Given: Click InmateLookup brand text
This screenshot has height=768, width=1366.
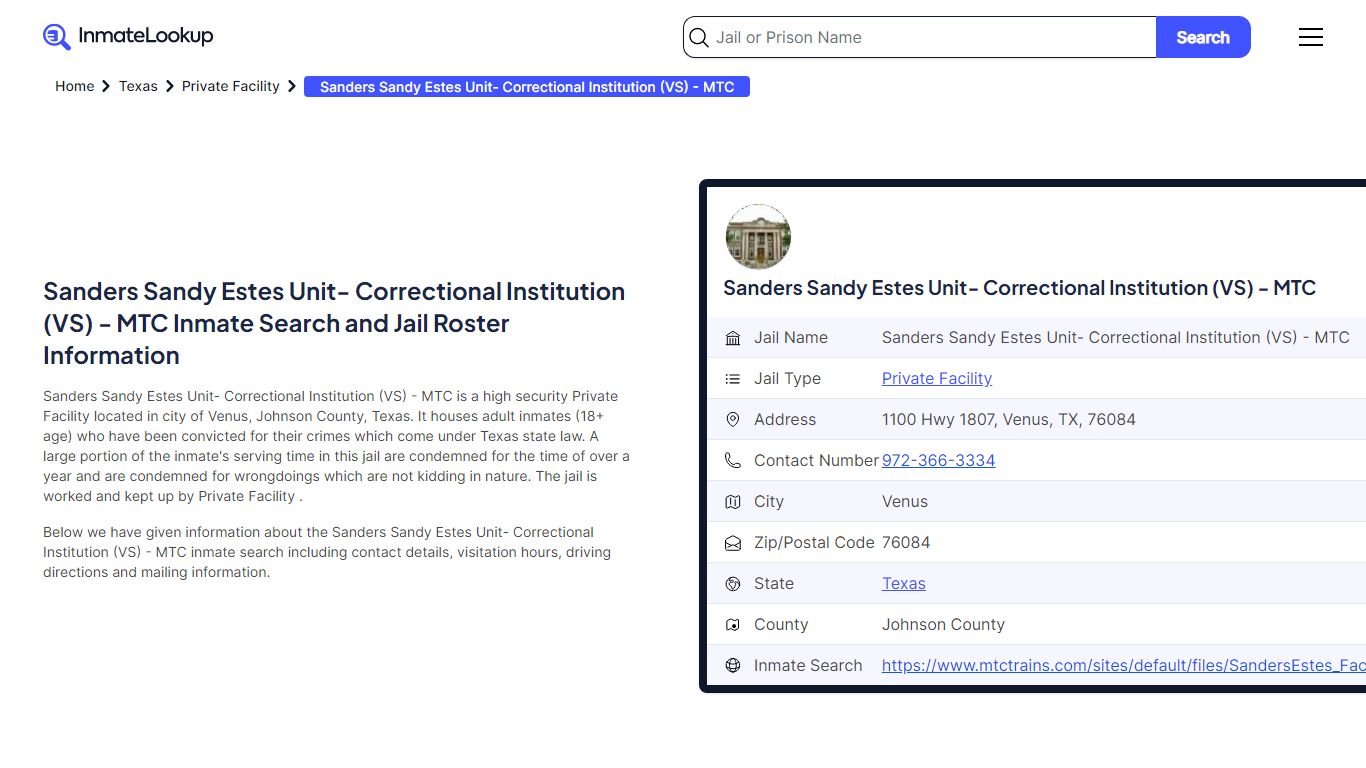Looking at the screenshot, I should pyautogui.click(x=146, y=37).
